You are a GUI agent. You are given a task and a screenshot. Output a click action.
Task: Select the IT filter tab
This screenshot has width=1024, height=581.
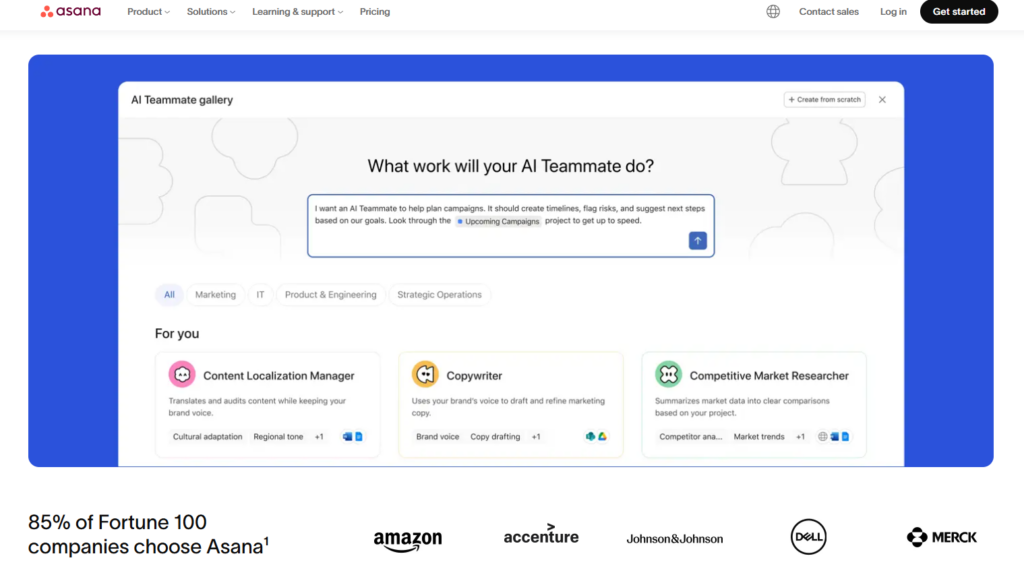(261, 294)
